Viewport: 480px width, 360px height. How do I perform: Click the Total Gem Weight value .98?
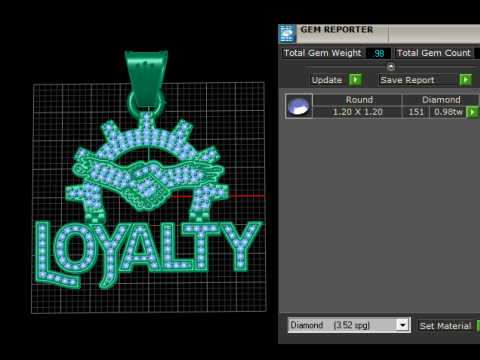(x=378, y=53)
